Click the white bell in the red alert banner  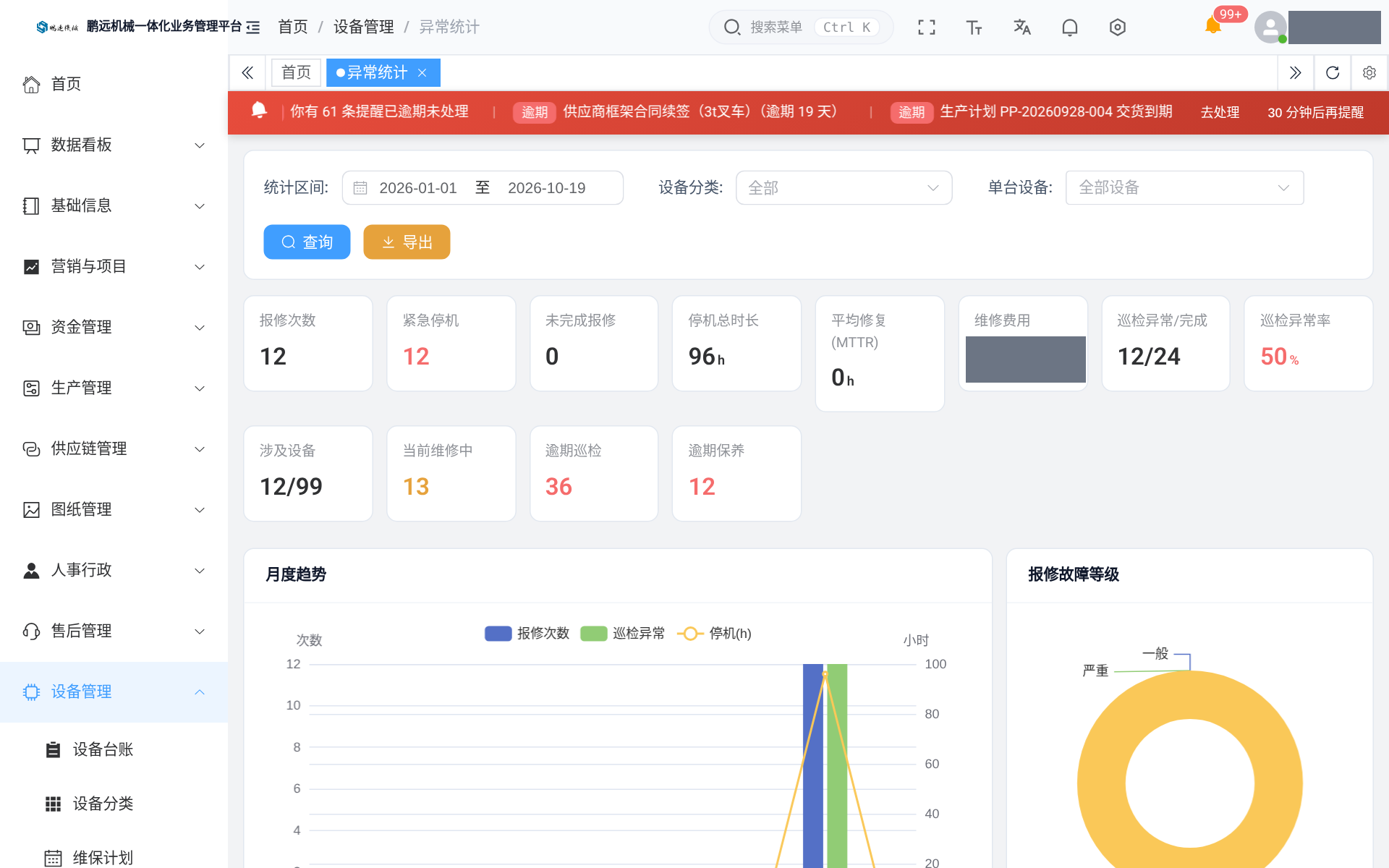click(x=259, y=111)
